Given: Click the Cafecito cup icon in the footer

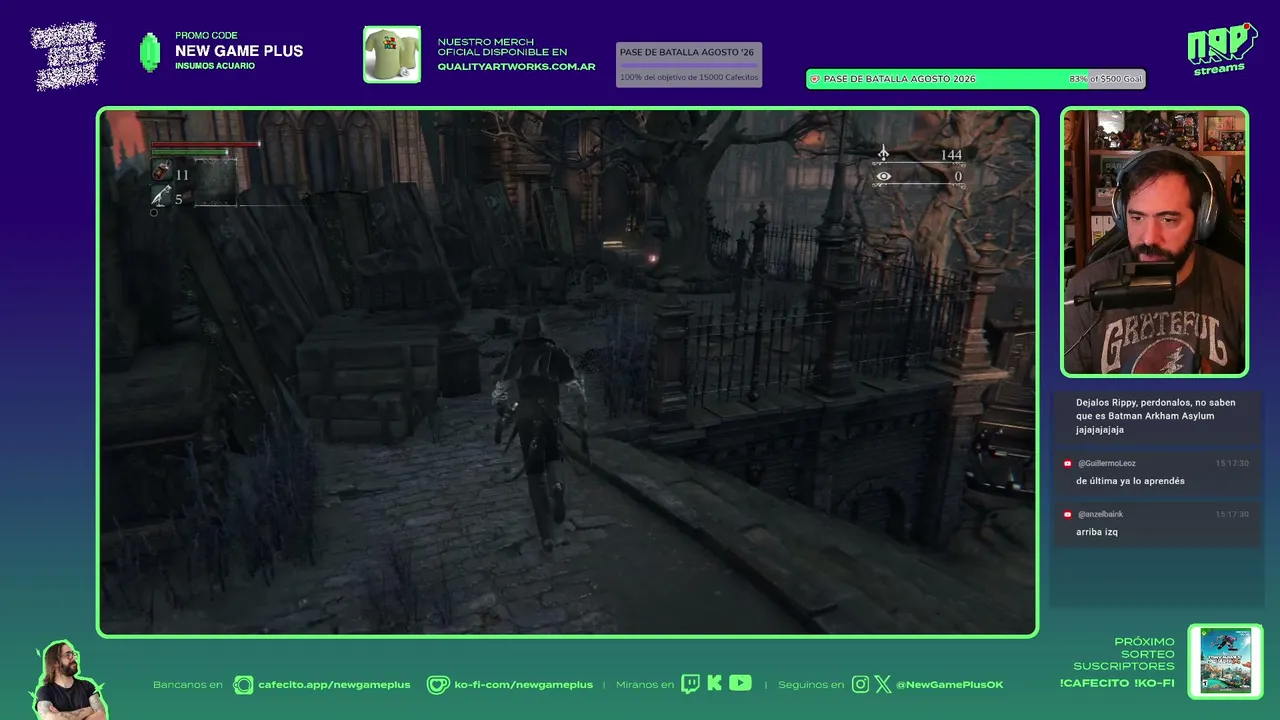Looking at the screenshot, I should 243,684.
